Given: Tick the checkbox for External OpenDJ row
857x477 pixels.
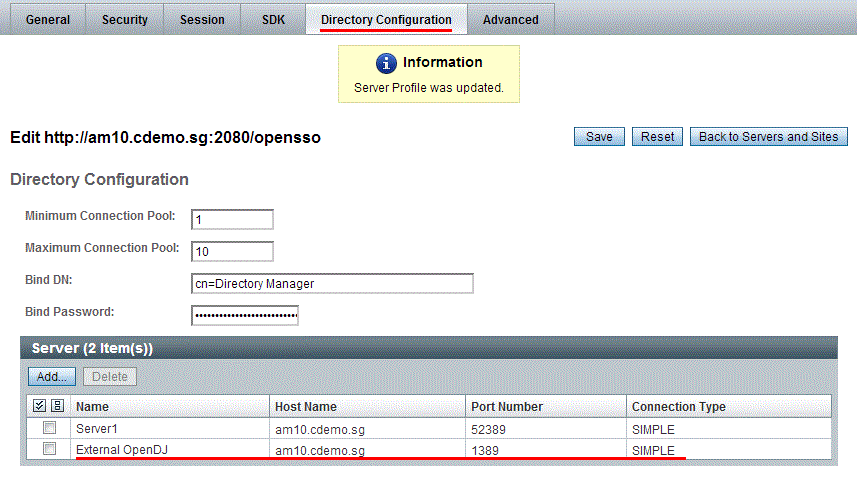Looking at the screenshot, I should click(49, 449).
